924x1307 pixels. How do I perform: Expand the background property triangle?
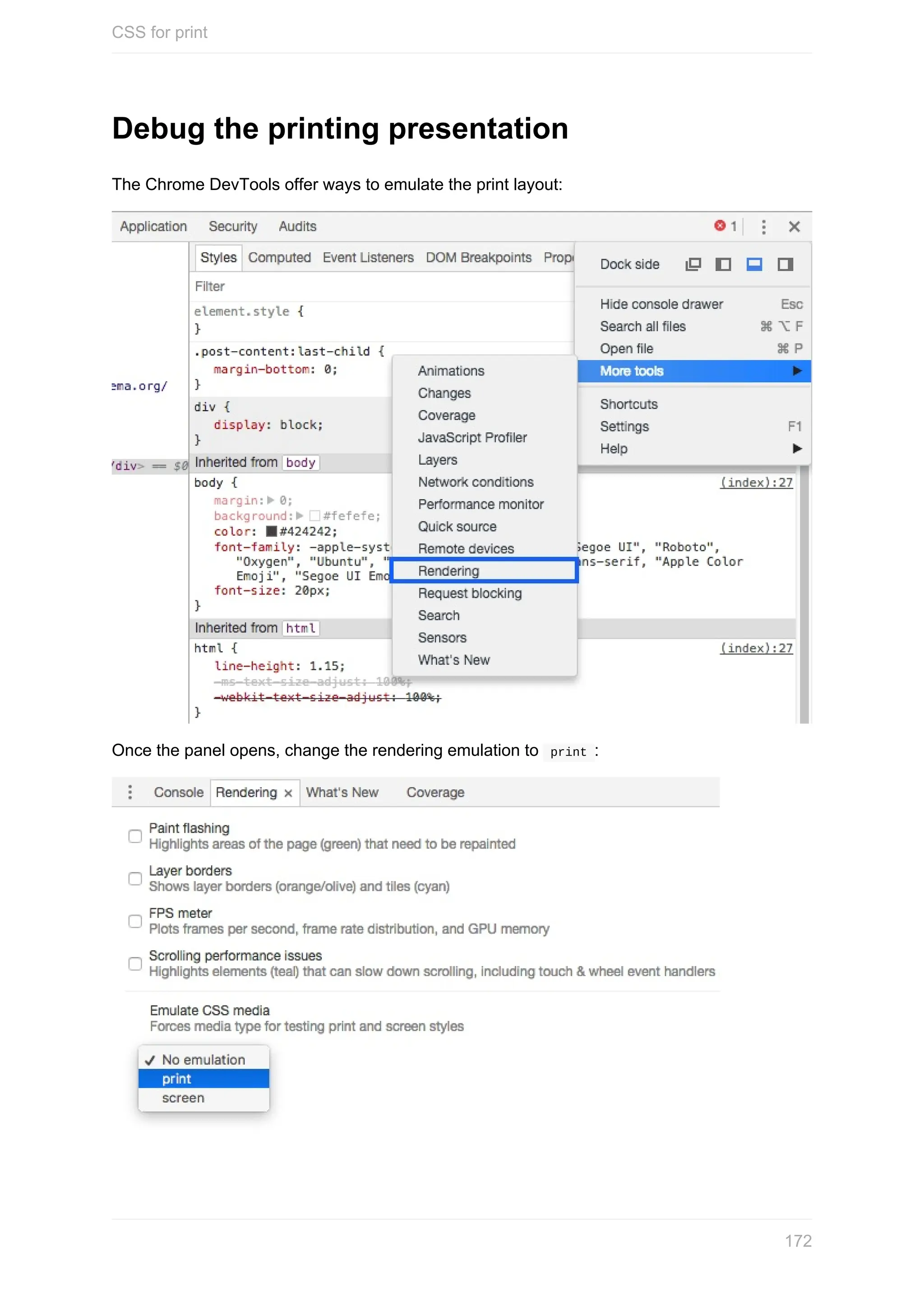[300, 516]
